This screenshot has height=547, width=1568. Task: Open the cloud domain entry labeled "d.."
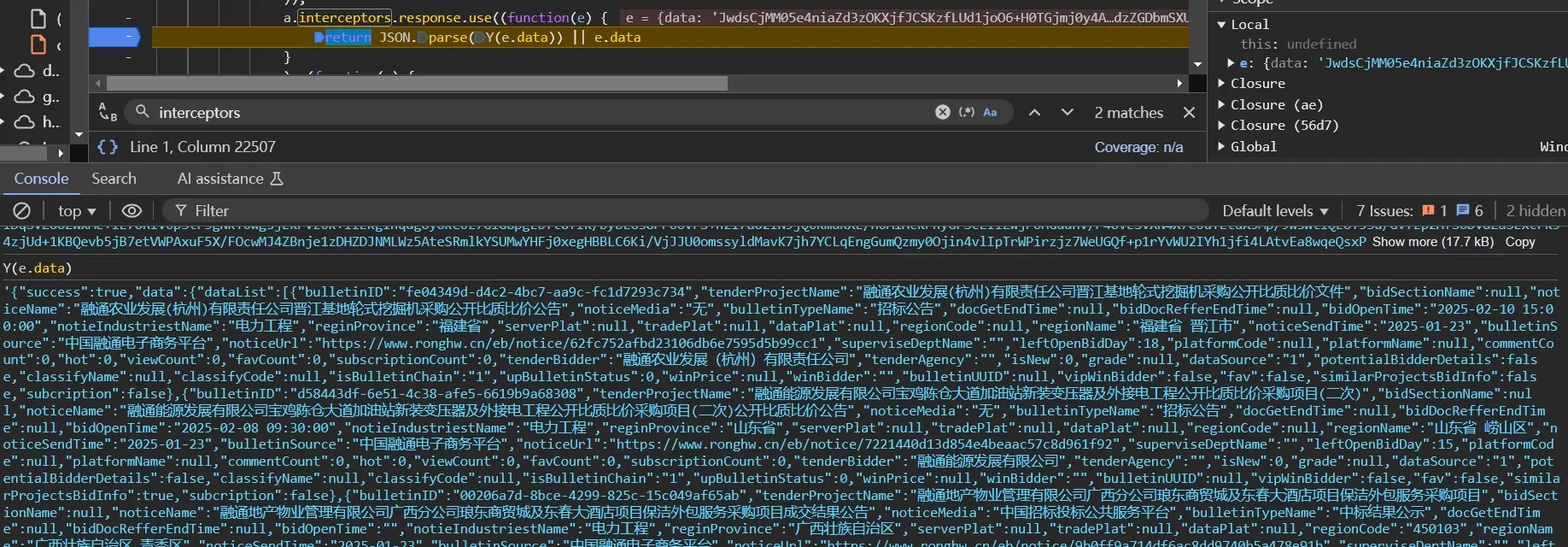[x=38, y=70]
